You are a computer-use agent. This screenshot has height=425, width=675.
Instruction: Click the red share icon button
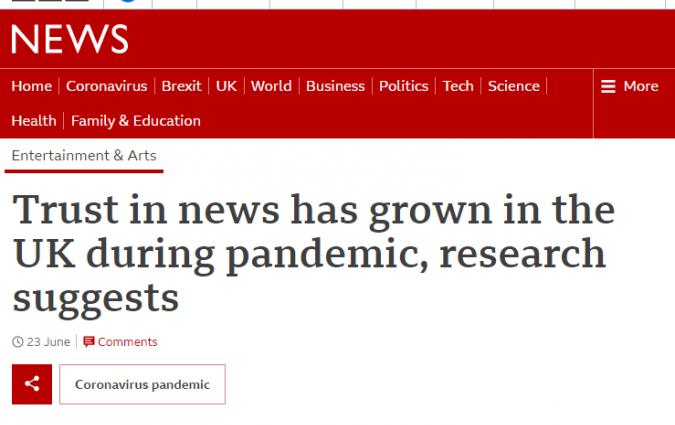tap(31, 384)
